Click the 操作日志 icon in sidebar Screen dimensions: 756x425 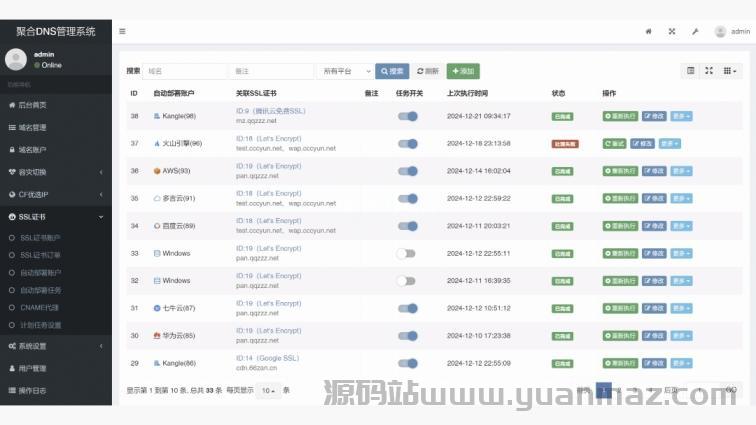(x=12, y=390)
